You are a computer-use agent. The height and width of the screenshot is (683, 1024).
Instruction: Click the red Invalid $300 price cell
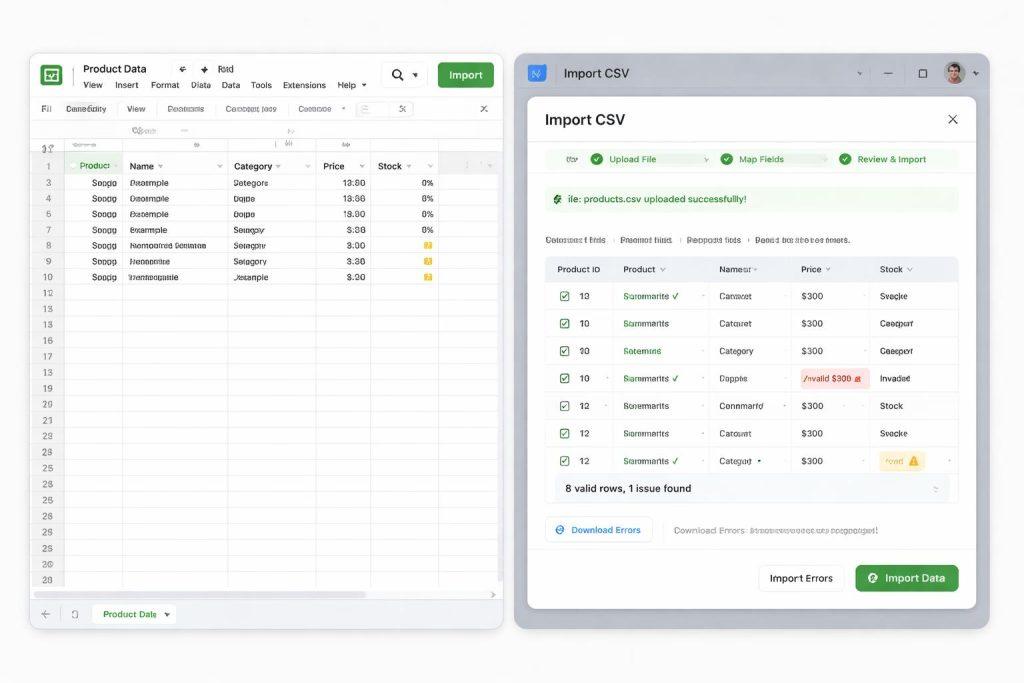click(834, 379)
